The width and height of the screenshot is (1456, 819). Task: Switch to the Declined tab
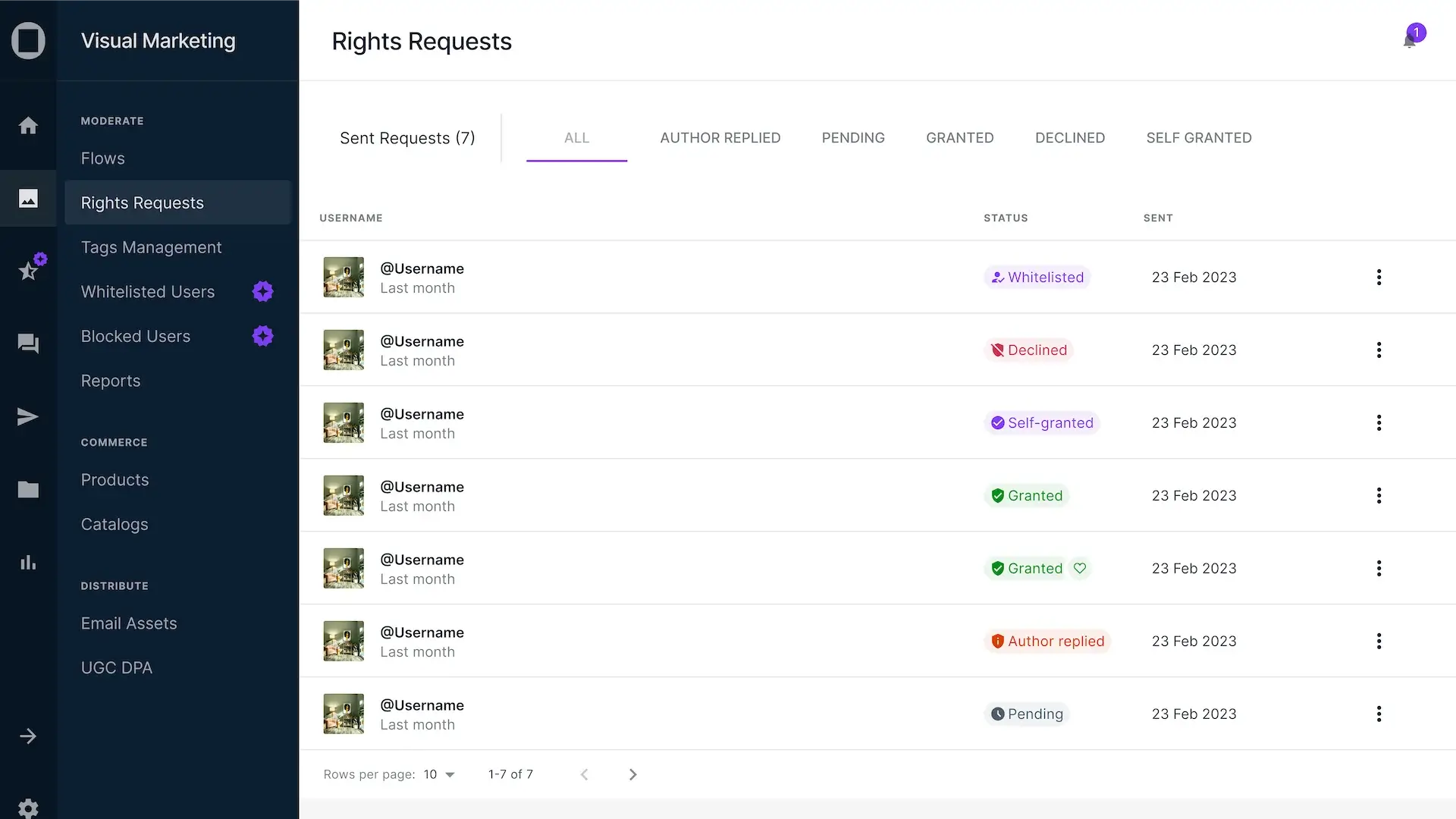click(1069, 138)
